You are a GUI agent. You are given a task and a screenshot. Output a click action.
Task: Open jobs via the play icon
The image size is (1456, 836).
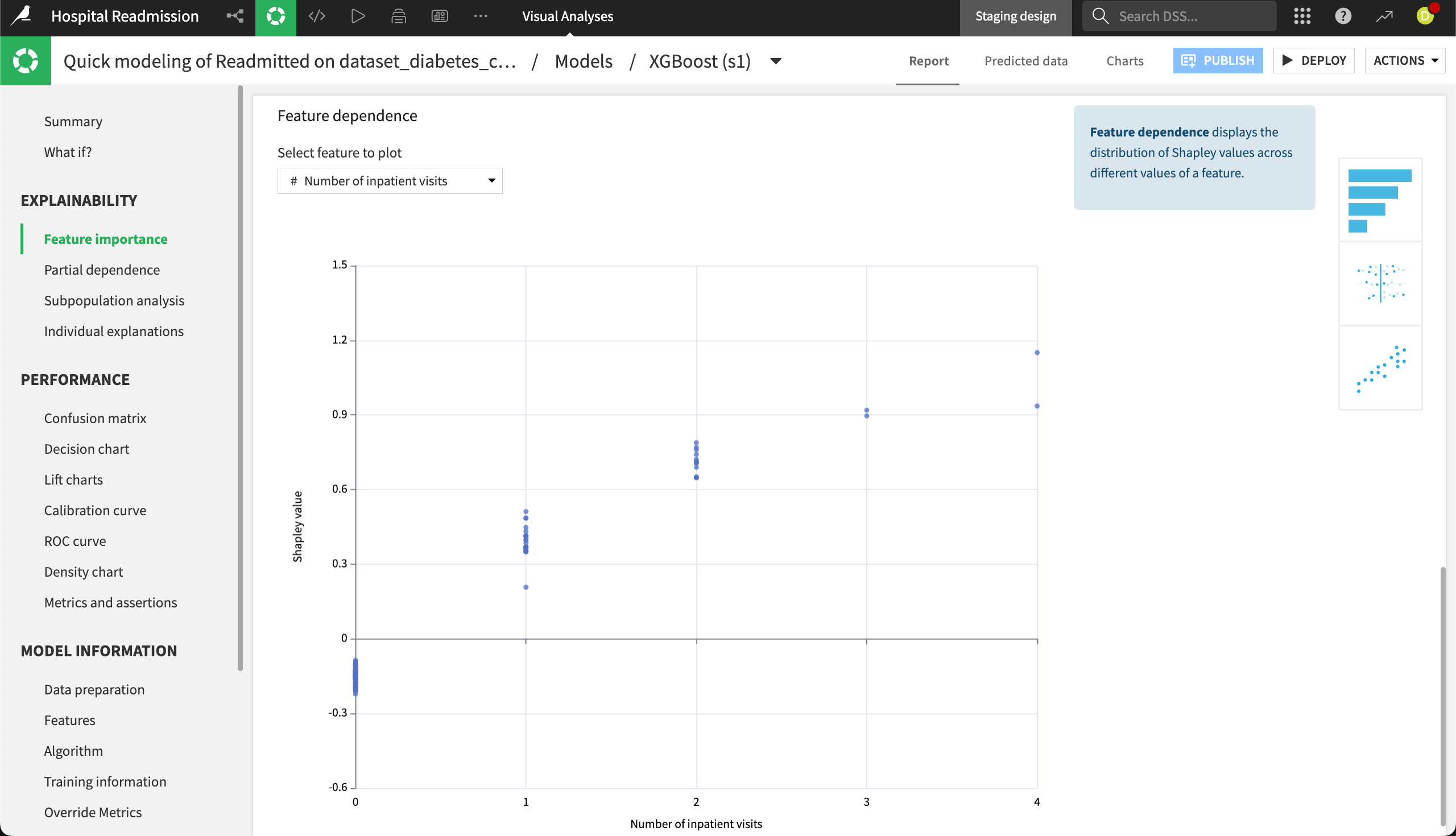358,16
